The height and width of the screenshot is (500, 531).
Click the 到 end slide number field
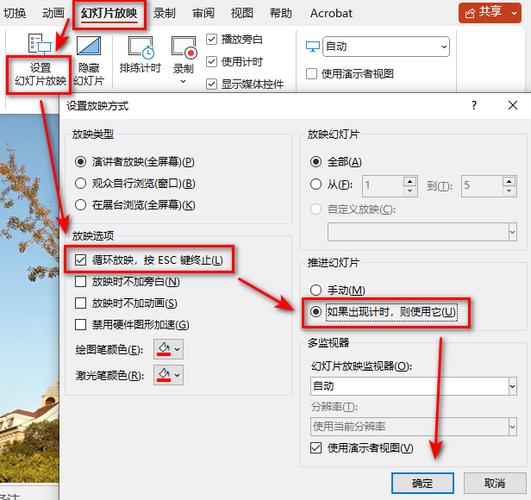482,186
